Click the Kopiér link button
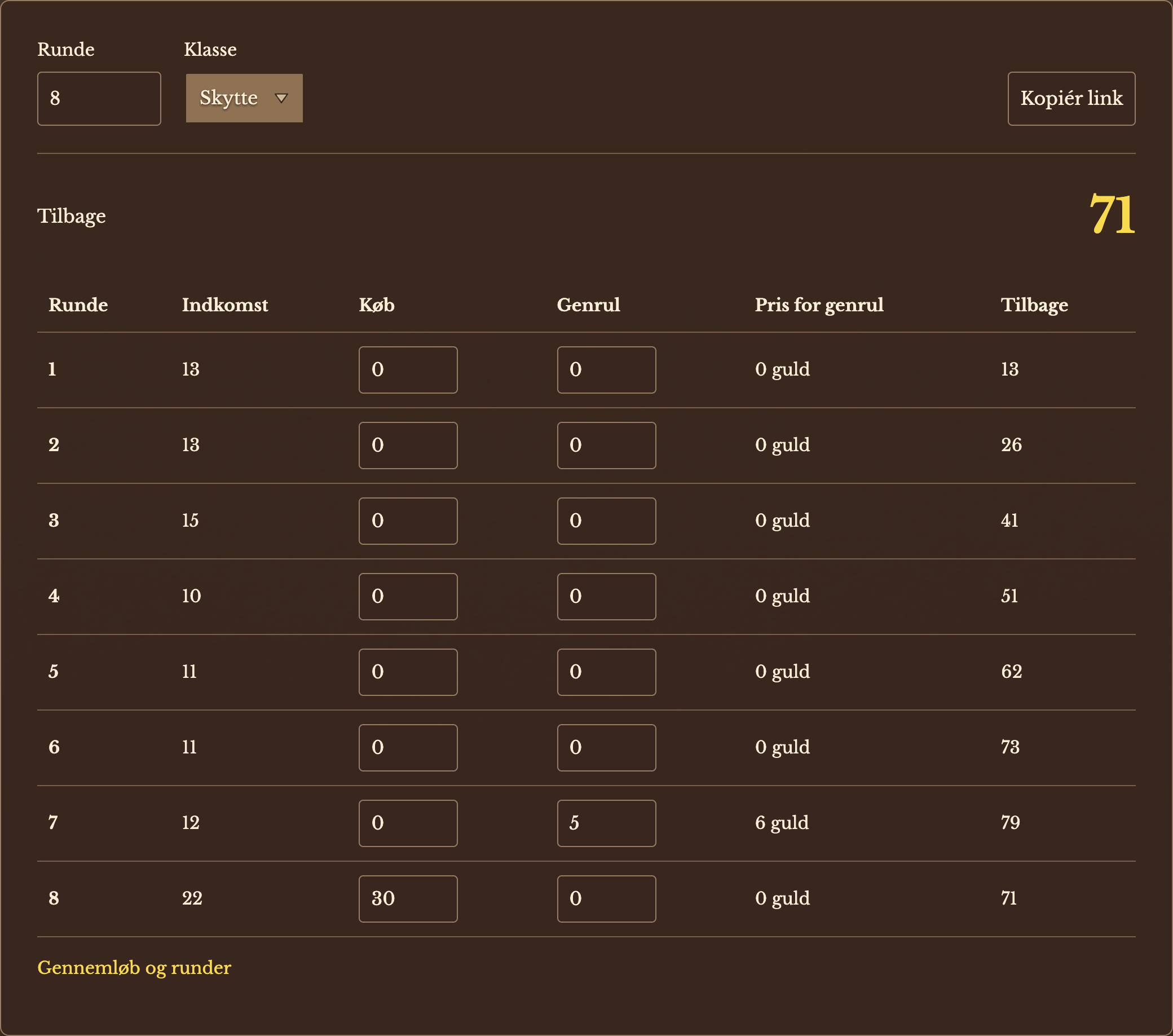The image size is (1173, 1036). click(x=1071, y=99)
